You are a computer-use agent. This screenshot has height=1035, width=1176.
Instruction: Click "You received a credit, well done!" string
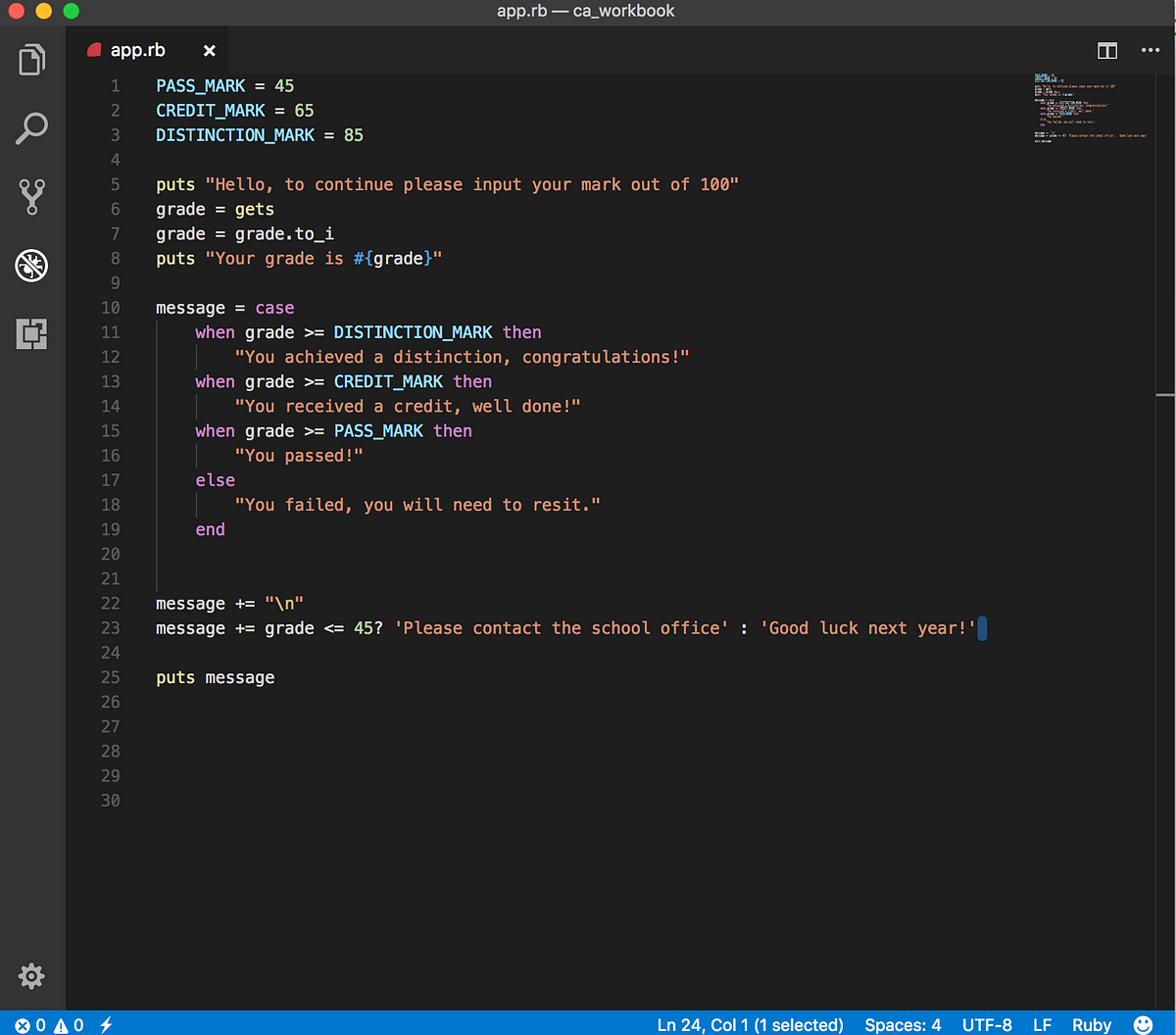408,406
